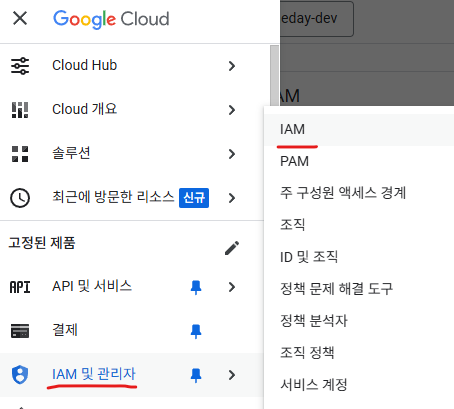Image resolution: width=454 pixels, height=409 pixels.
Task: Select PAM in the submenu
Action: [x=359, y=162]
